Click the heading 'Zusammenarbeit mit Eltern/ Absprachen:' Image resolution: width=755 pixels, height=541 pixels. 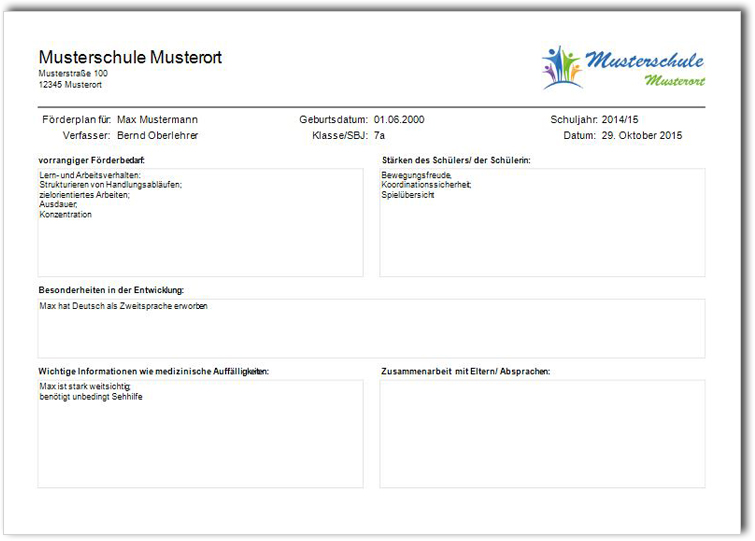tap(466, 372)
